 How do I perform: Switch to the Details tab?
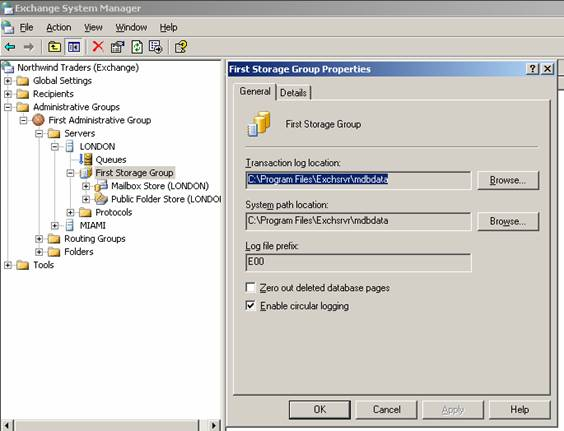pyautogui.click(x=293, y=92)
